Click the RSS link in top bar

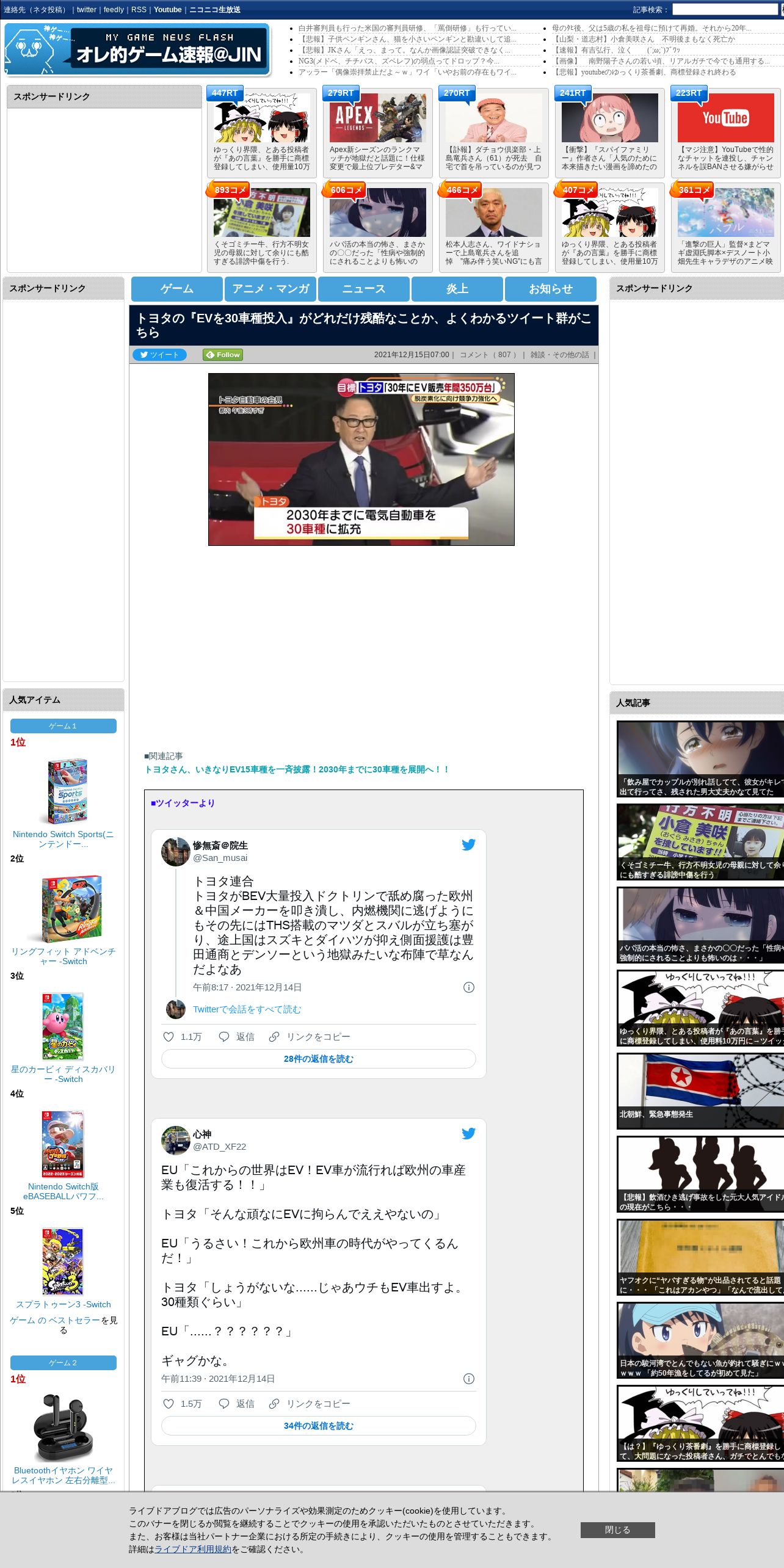click(x=139, y=10)
